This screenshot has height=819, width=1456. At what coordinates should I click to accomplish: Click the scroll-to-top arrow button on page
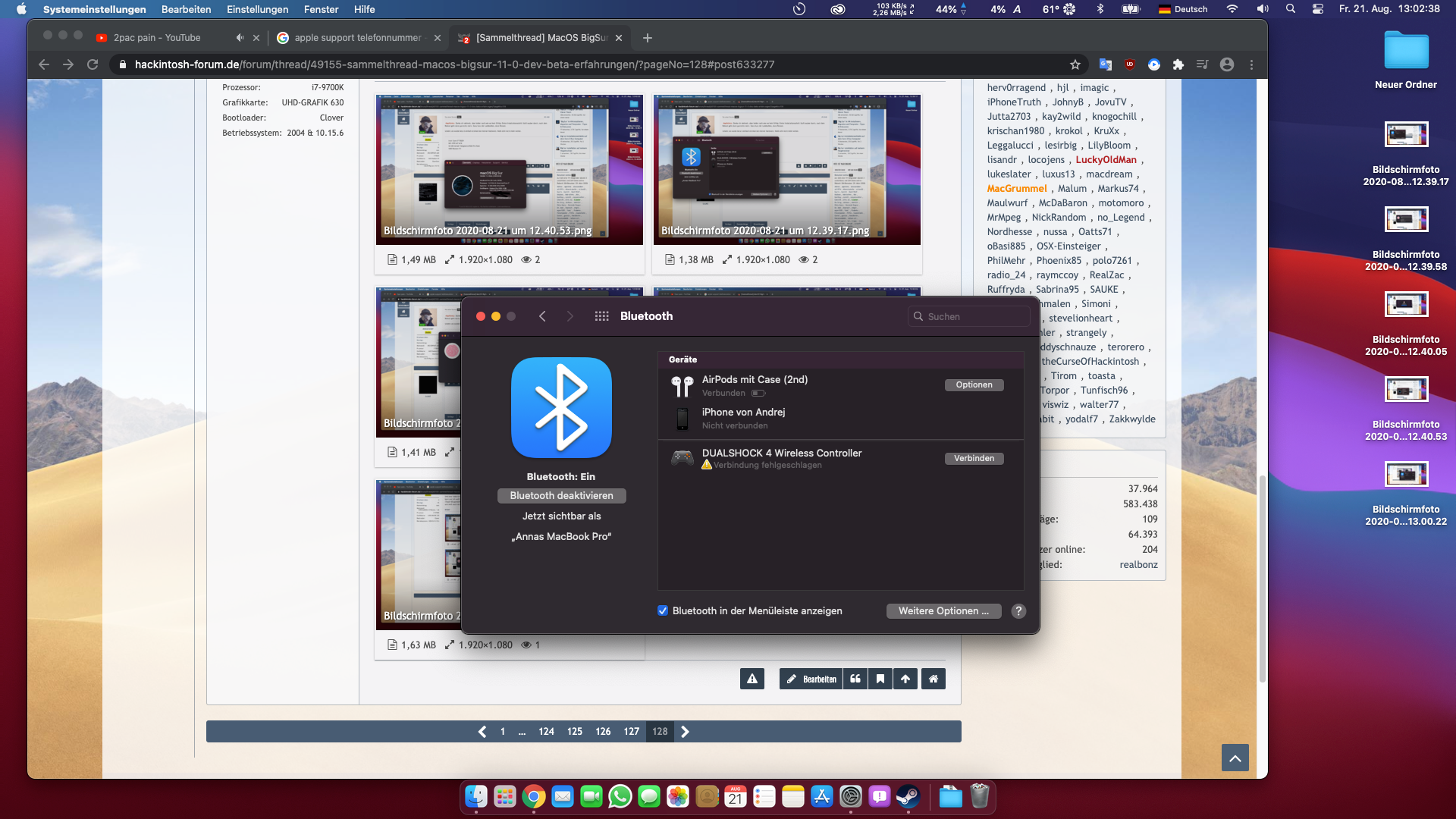tap(1235, 758)
